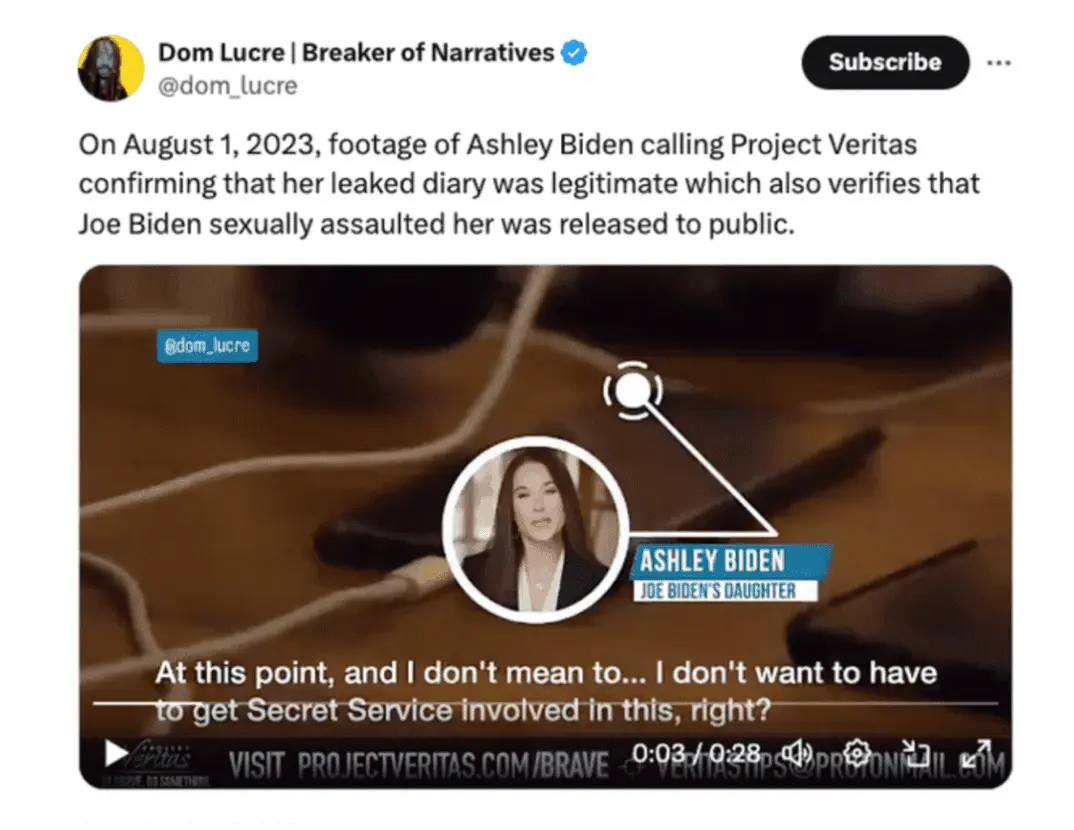Open the Dom Lucre display name link
Screen dimensions: 1074x830
coord(356,53)
